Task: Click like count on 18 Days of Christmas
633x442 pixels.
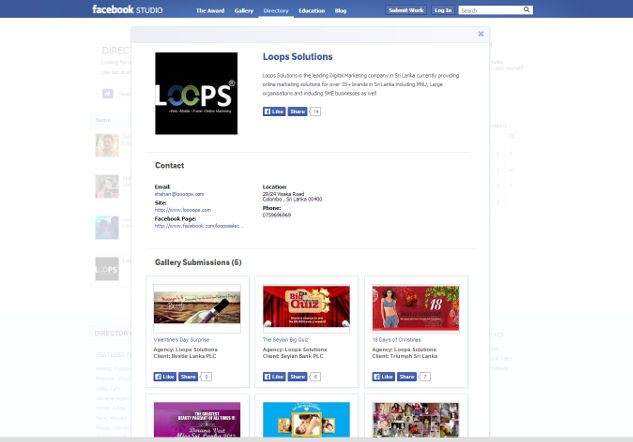Action: 425,377
